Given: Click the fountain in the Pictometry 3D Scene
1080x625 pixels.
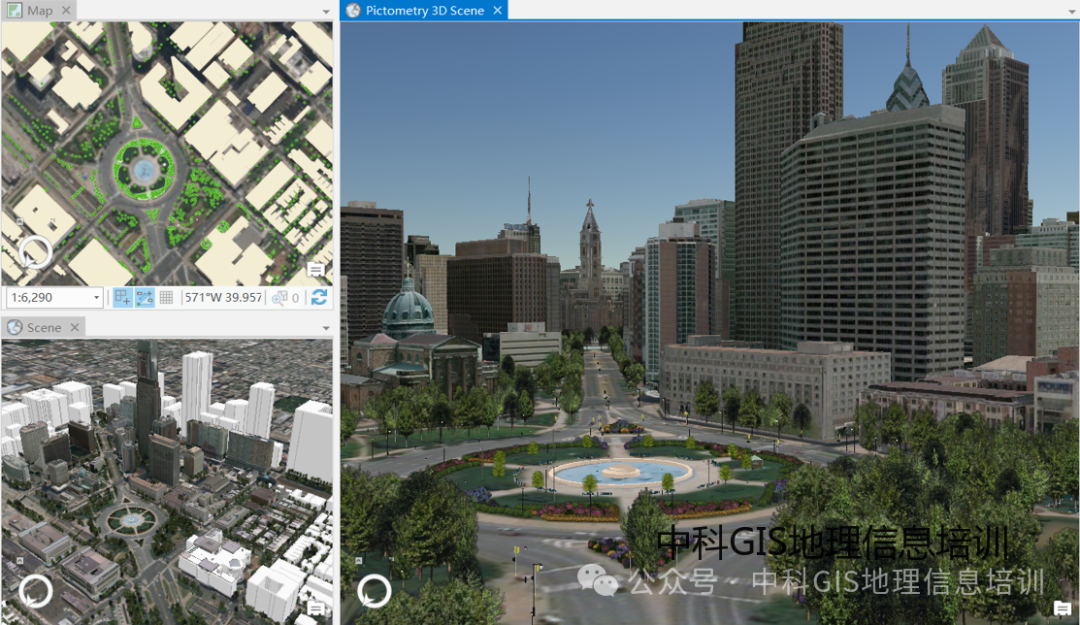Looking at the screenshot, I should click(621, 473).
